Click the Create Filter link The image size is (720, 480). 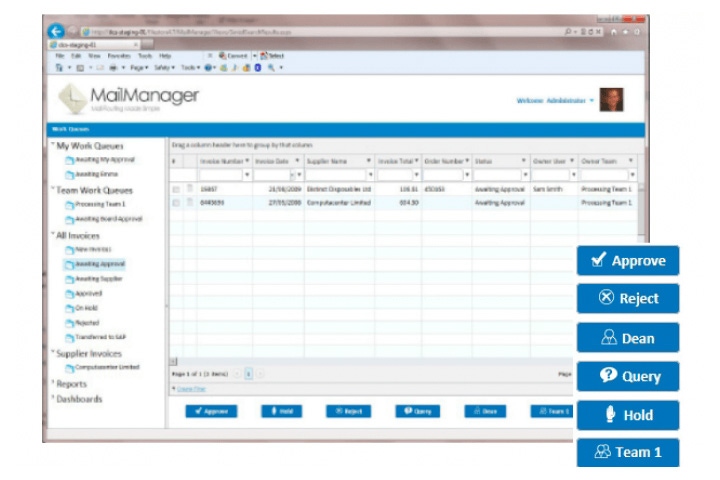(x=191, y=389)
